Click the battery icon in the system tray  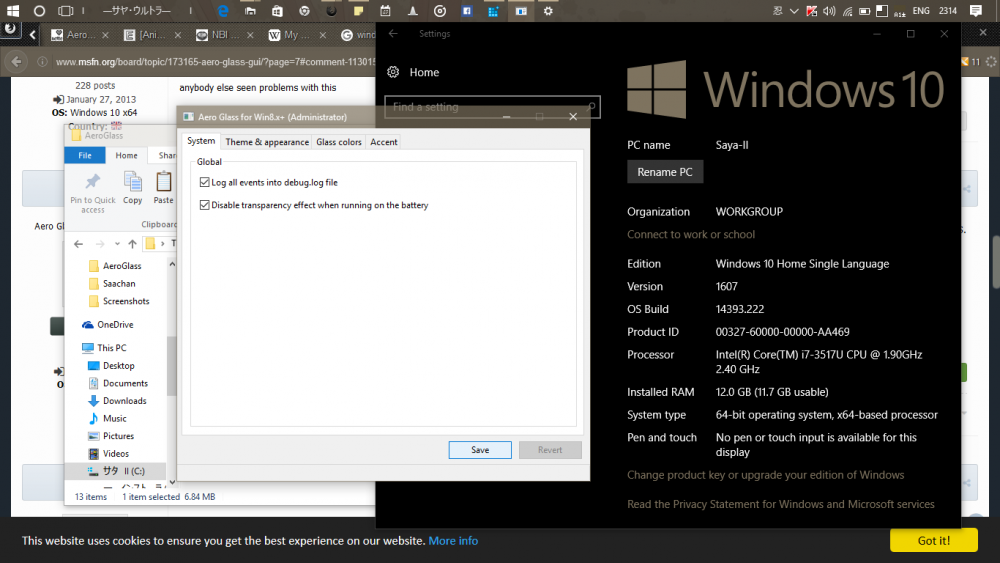tap(865, 11)
